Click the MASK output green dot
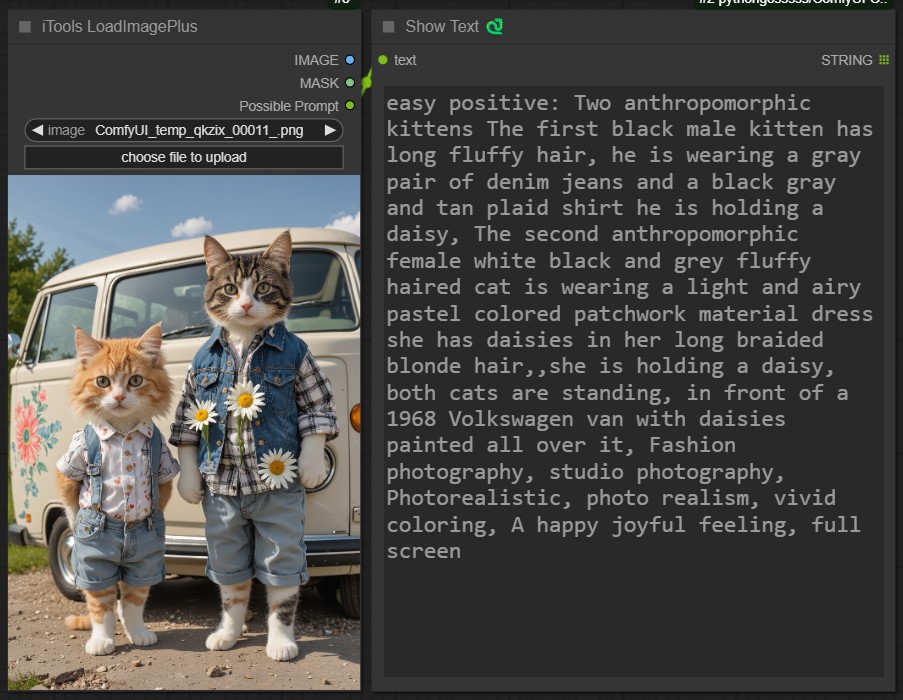 coord(350,83)
